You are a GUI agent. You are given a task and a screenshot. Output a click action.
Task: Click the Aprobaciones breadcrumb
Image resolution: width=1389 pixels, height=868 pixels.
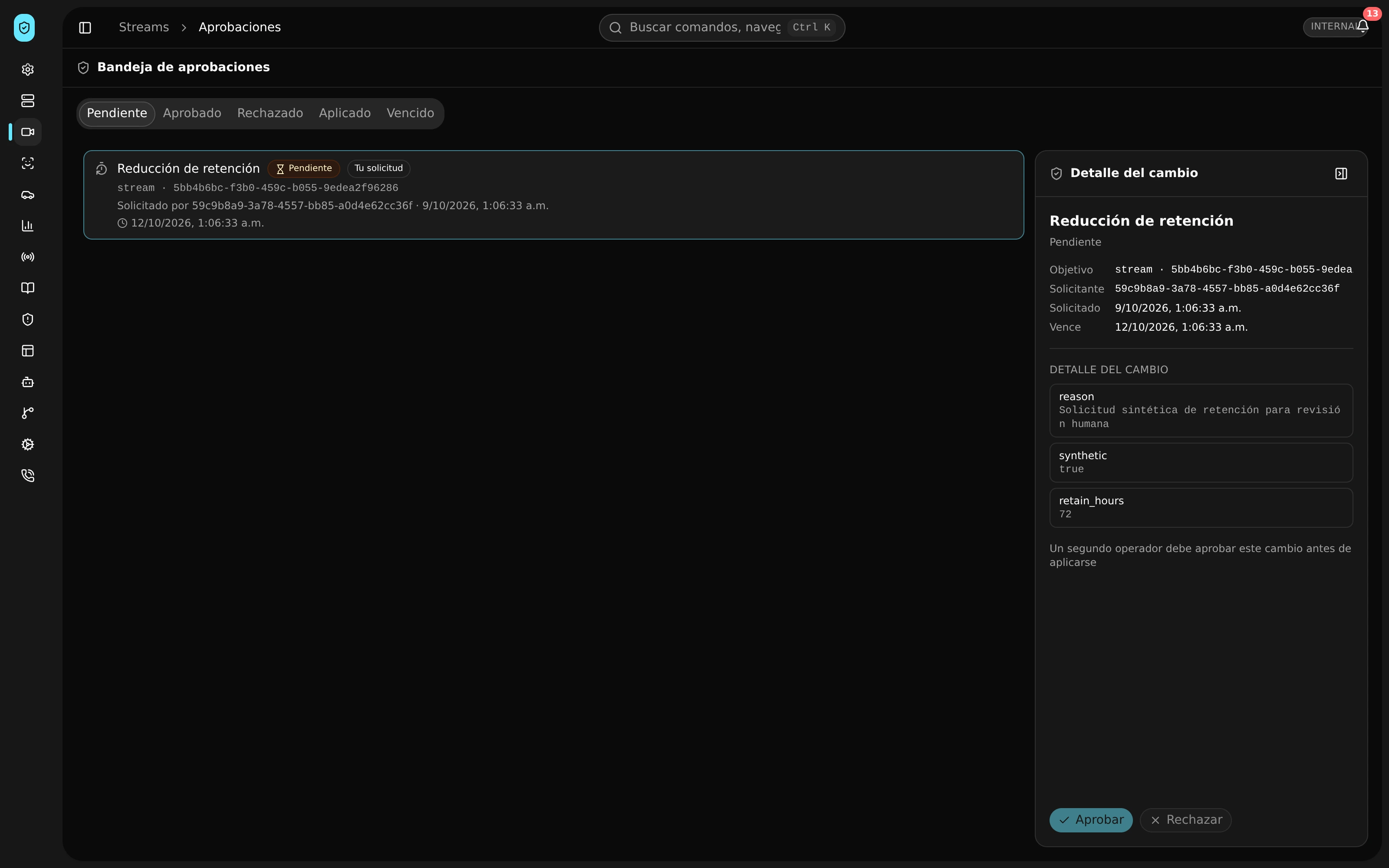click(240, 27)
